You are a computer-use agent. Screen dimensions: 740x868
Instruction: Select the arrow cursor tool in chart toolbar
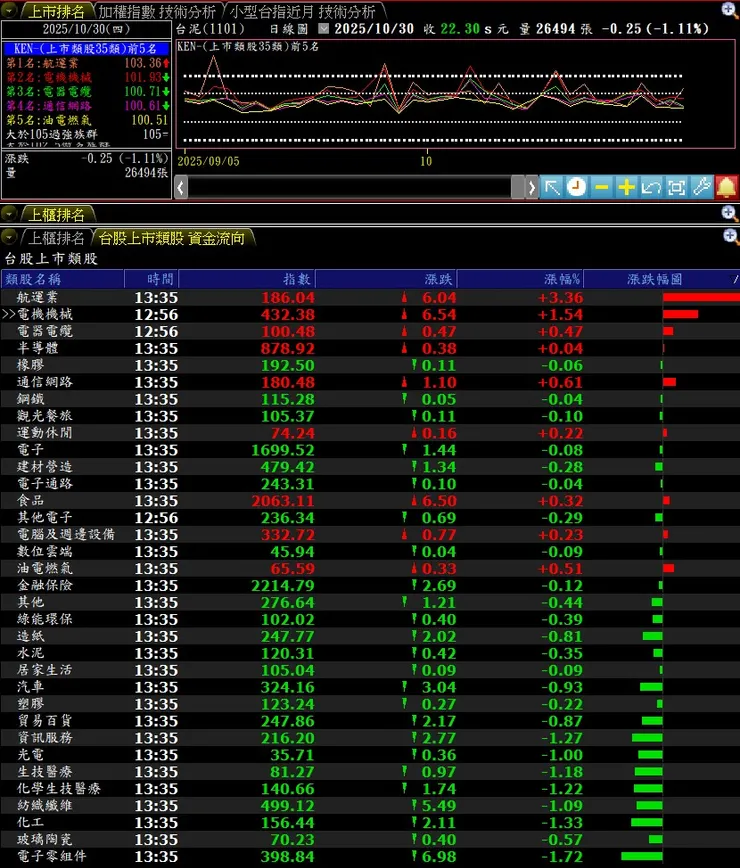(x=552, y=188)
